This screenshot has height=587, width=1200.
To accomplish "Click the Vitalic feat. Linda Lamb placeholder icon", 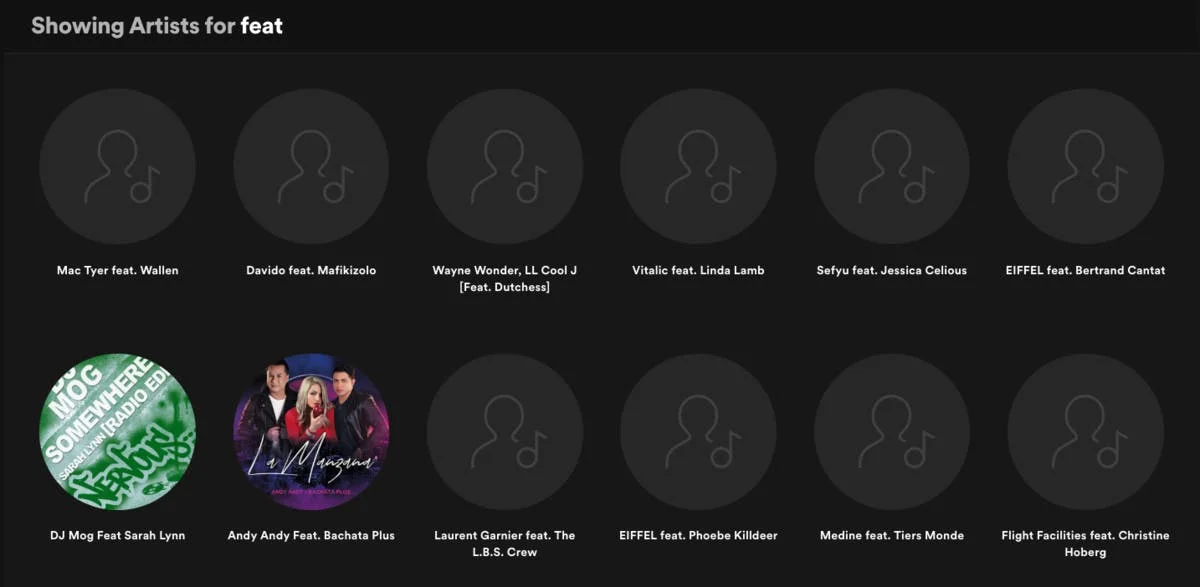I will tap(698, 165).
